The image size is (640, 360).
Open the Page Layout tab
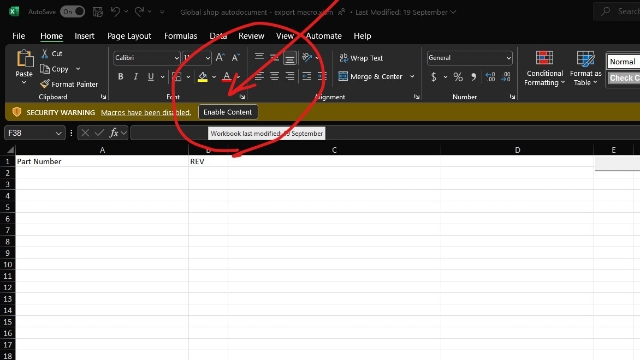[129, 36]
